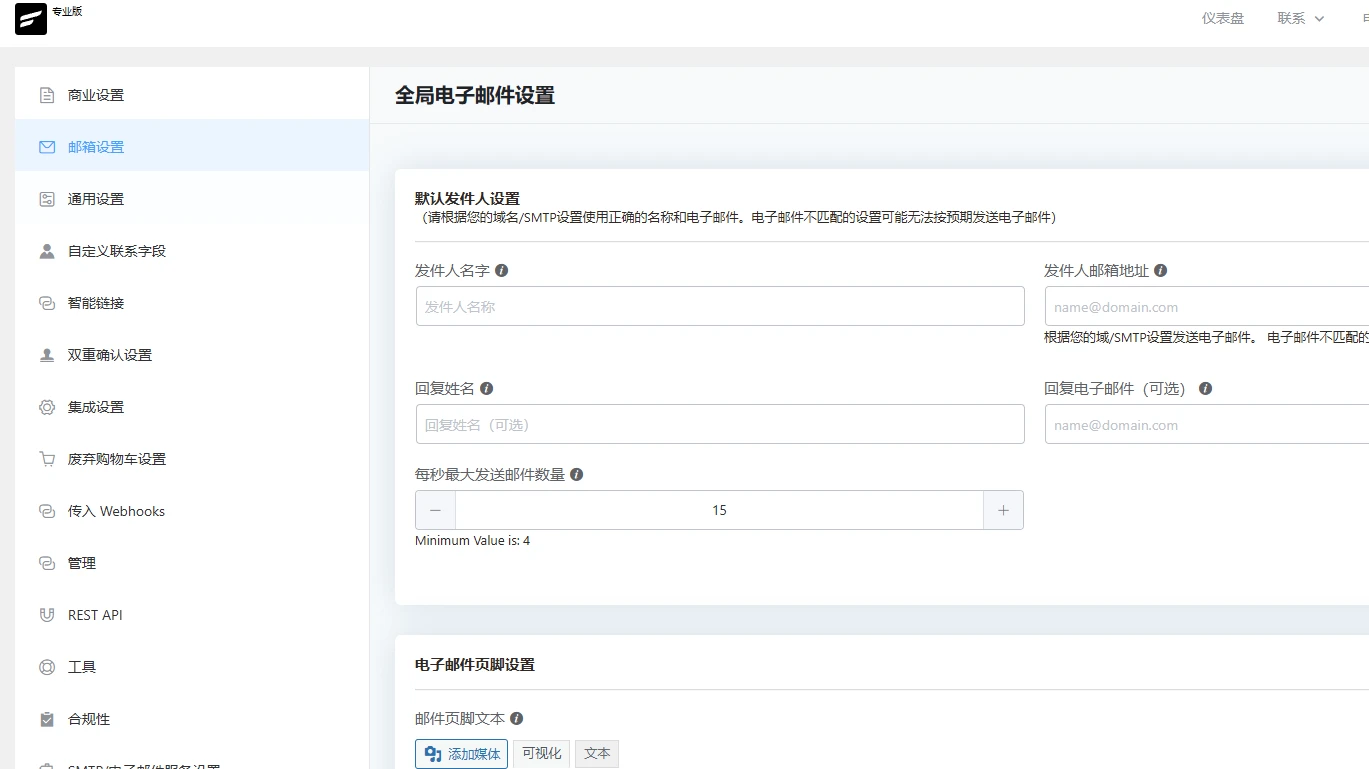Click the 添加媒体 button
This screenshot has height=769, width=1369.
[x=461, y=753]
